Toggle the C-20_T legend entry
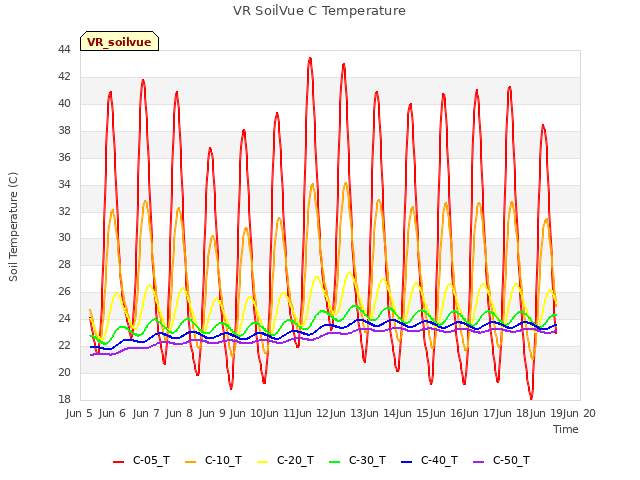640x480 pixels. (285, 460)
